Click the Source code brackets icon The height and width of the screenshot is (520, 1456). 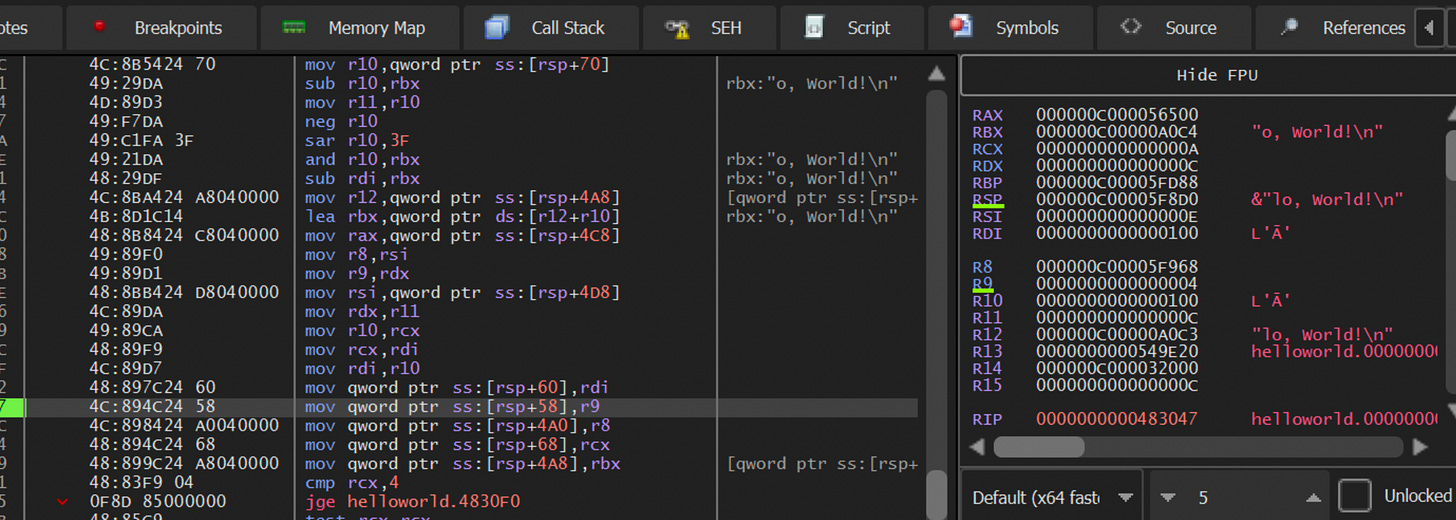tap(1131, 27)
